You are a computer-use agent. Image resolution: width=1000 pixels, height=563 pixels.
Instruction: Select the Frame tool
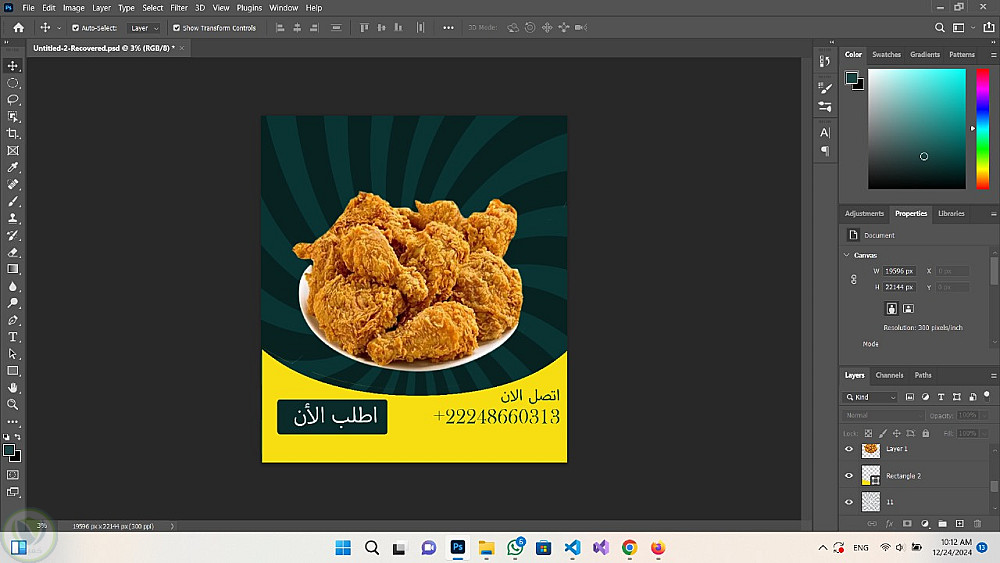[13, 150]
